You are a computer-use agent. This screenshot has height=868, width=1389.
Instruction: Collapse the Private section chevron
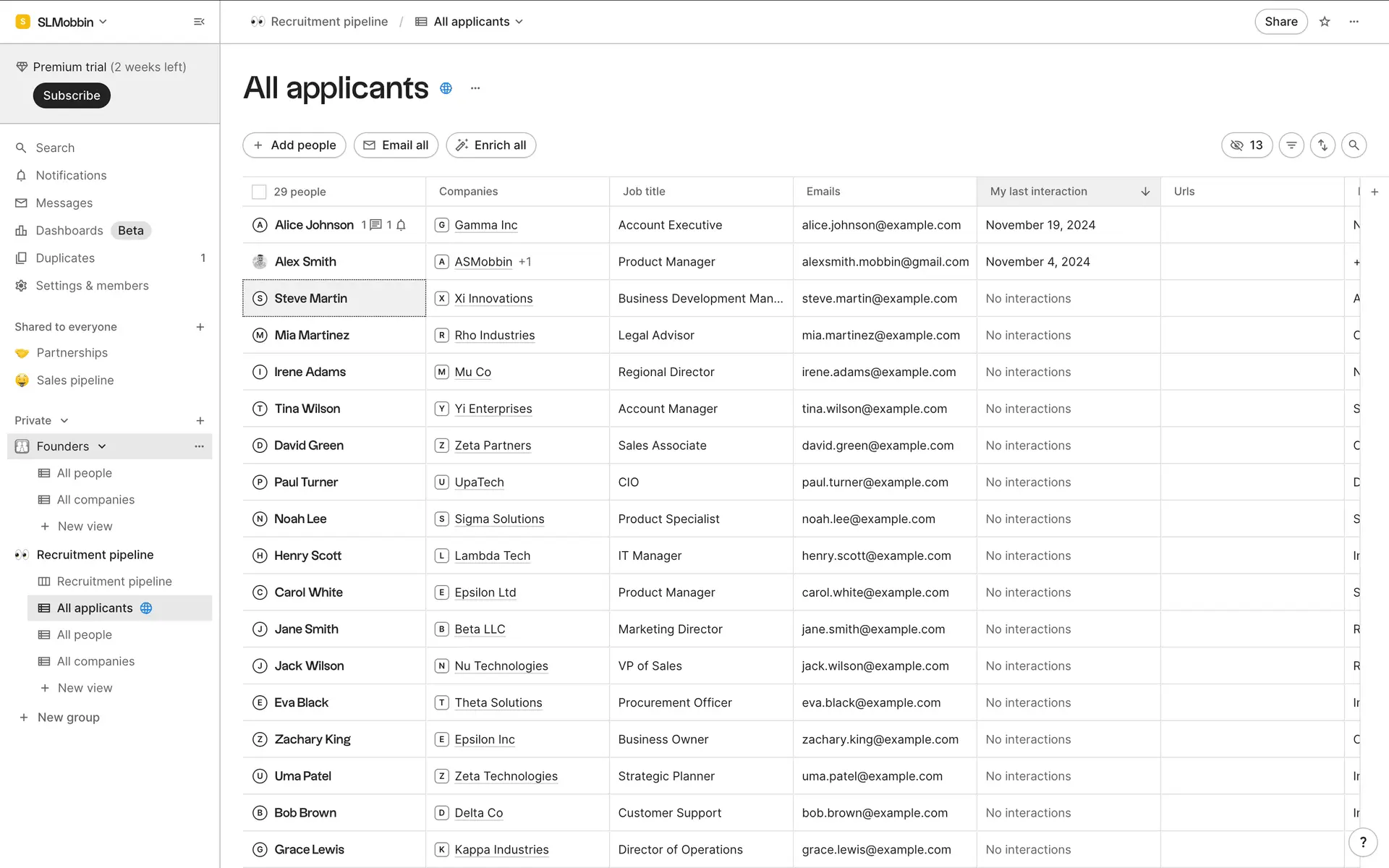[64, 420]
